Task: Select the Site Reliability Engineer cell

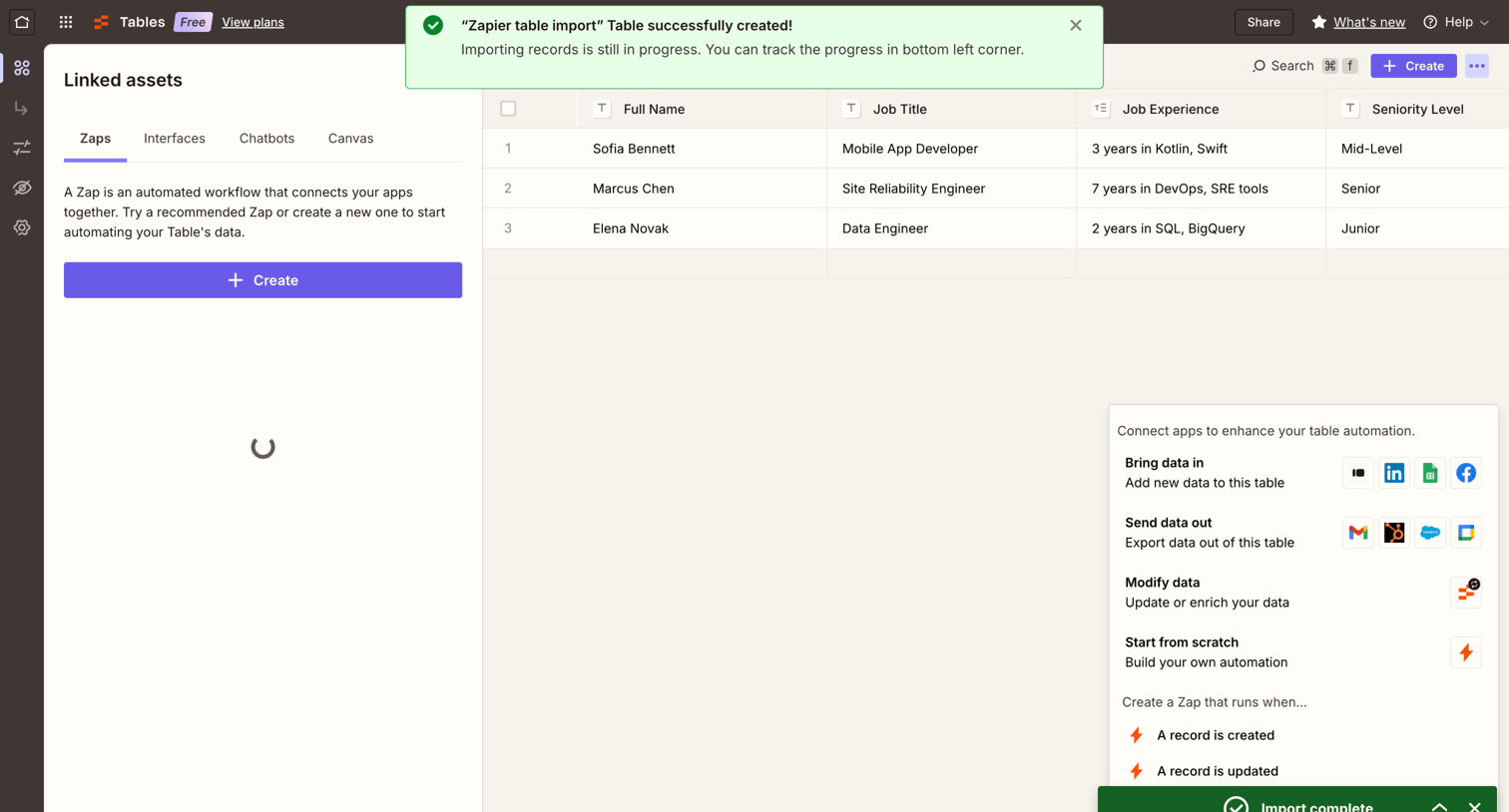Action: click(x=951, y=189)
